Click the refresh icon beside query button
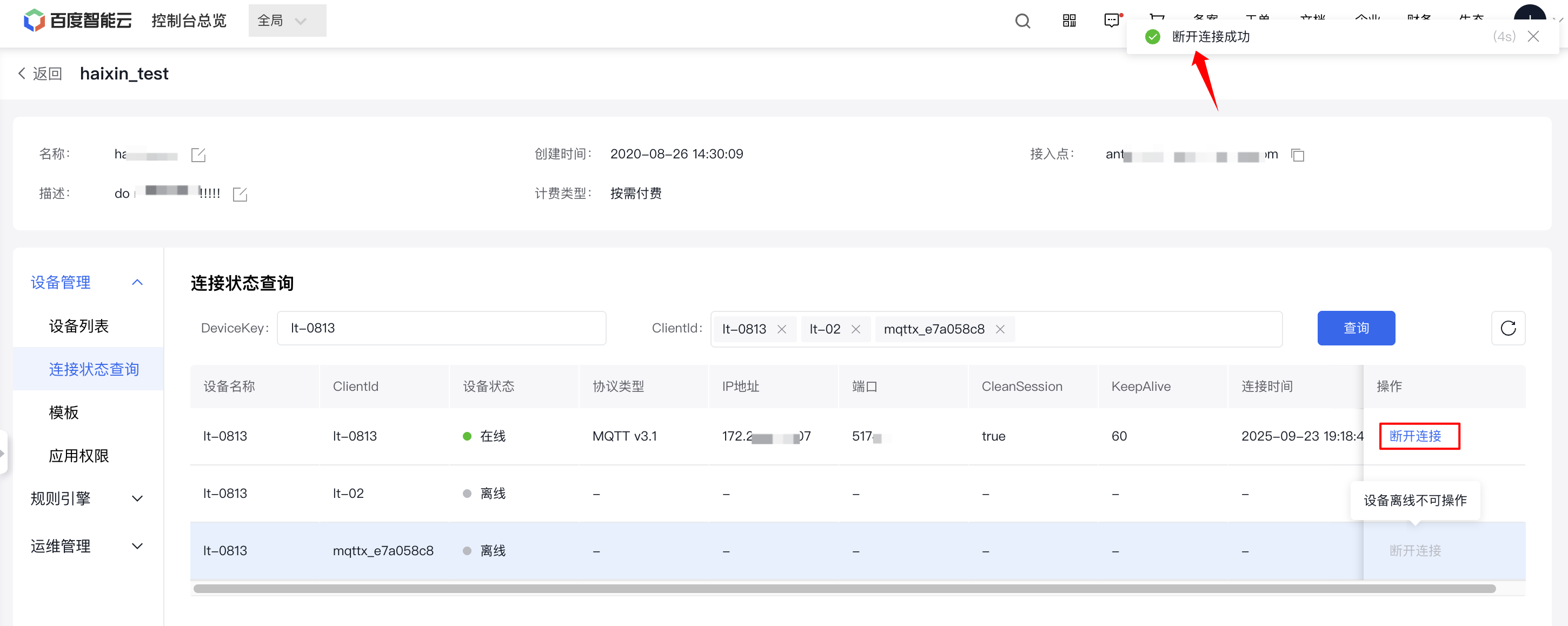Image resolution: width=1568 pixels, height=626 pixels. pos(1508,329)
